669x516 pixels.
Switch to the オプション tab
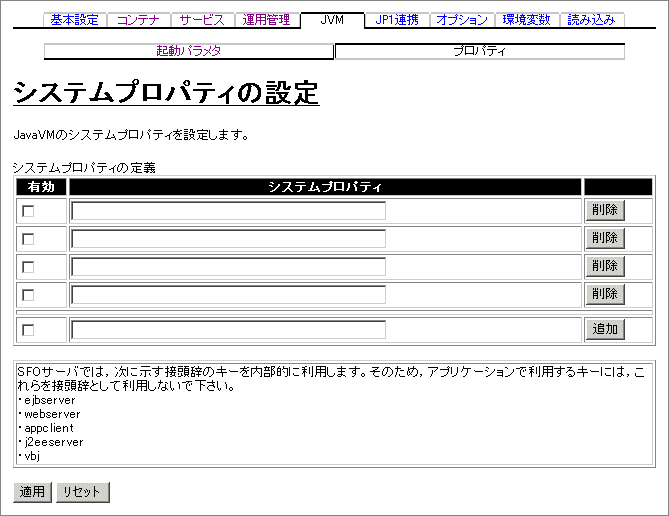462,20
